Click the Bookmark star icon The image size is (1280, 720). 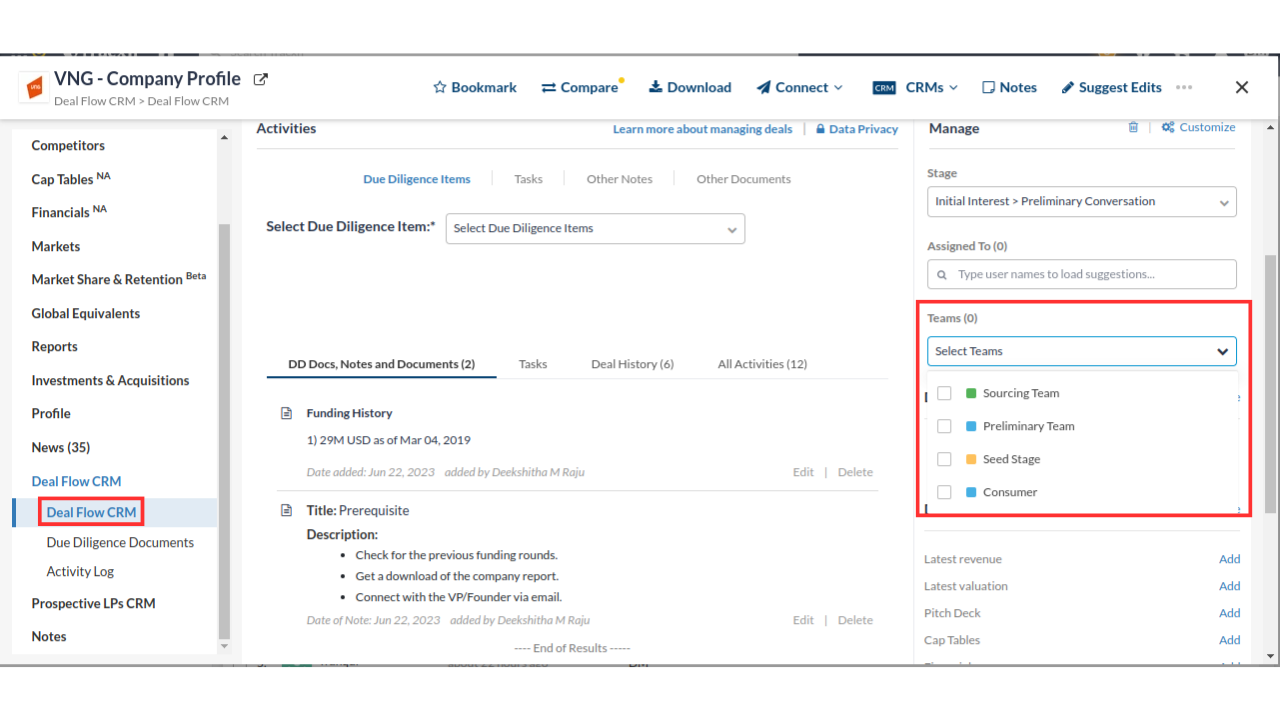(439, 88)
